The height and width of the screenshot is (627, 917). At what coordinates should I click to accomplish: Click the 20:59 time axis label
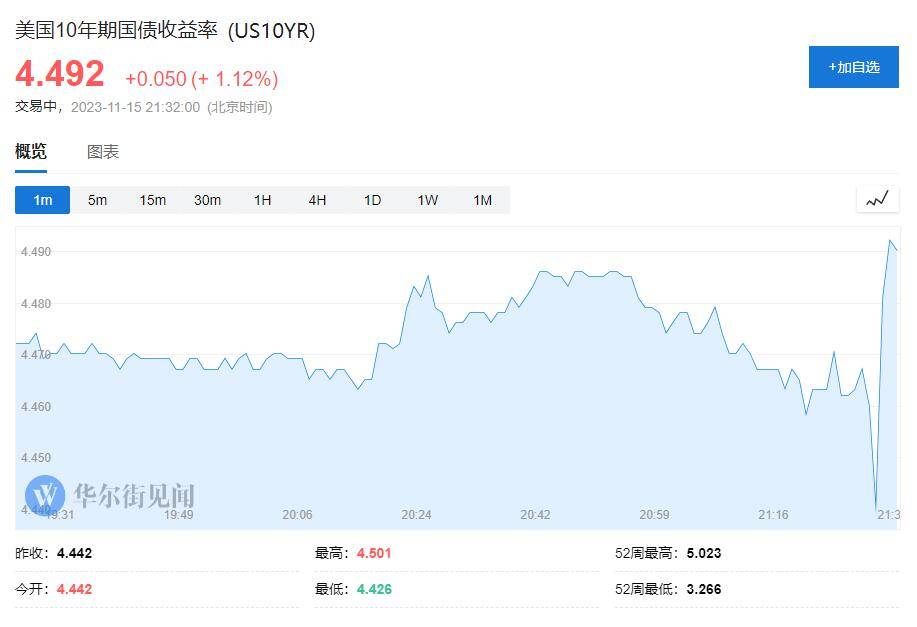point(654,515)
